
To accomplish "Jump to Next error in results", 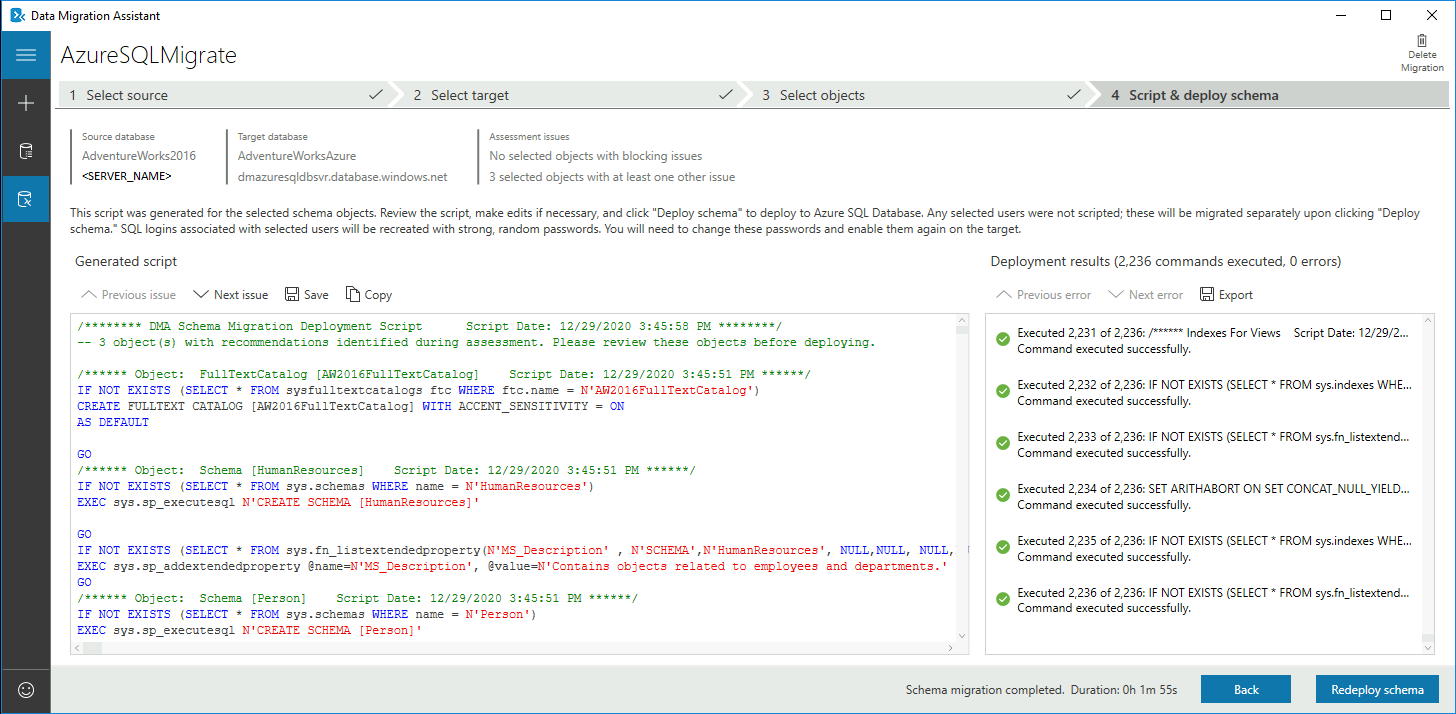I will pyautogui.click(x=1146, y=295).
